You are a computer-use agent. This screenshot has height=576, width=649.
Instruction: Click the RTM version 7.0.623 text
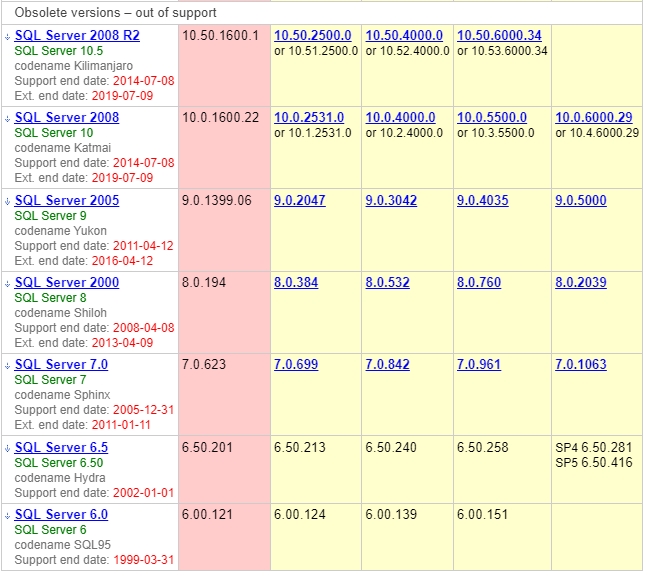coord(204,364)
